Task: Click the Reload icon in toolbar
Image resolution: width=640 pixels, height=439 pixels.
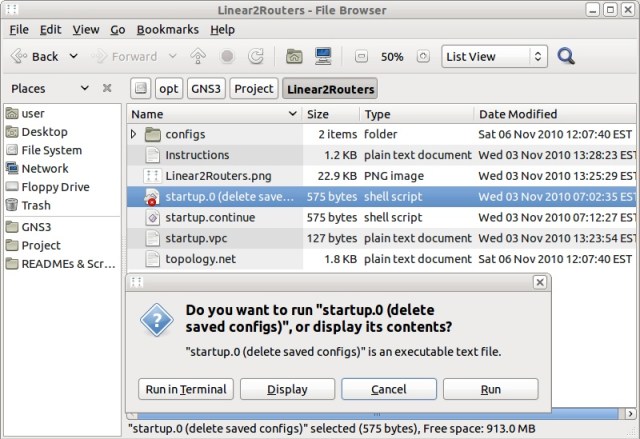Action: click(x=256, y=57)
